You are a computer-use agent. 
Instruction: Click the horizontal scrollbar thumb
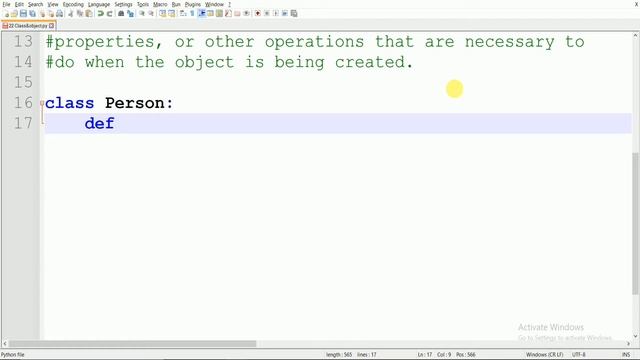(133, 344)
